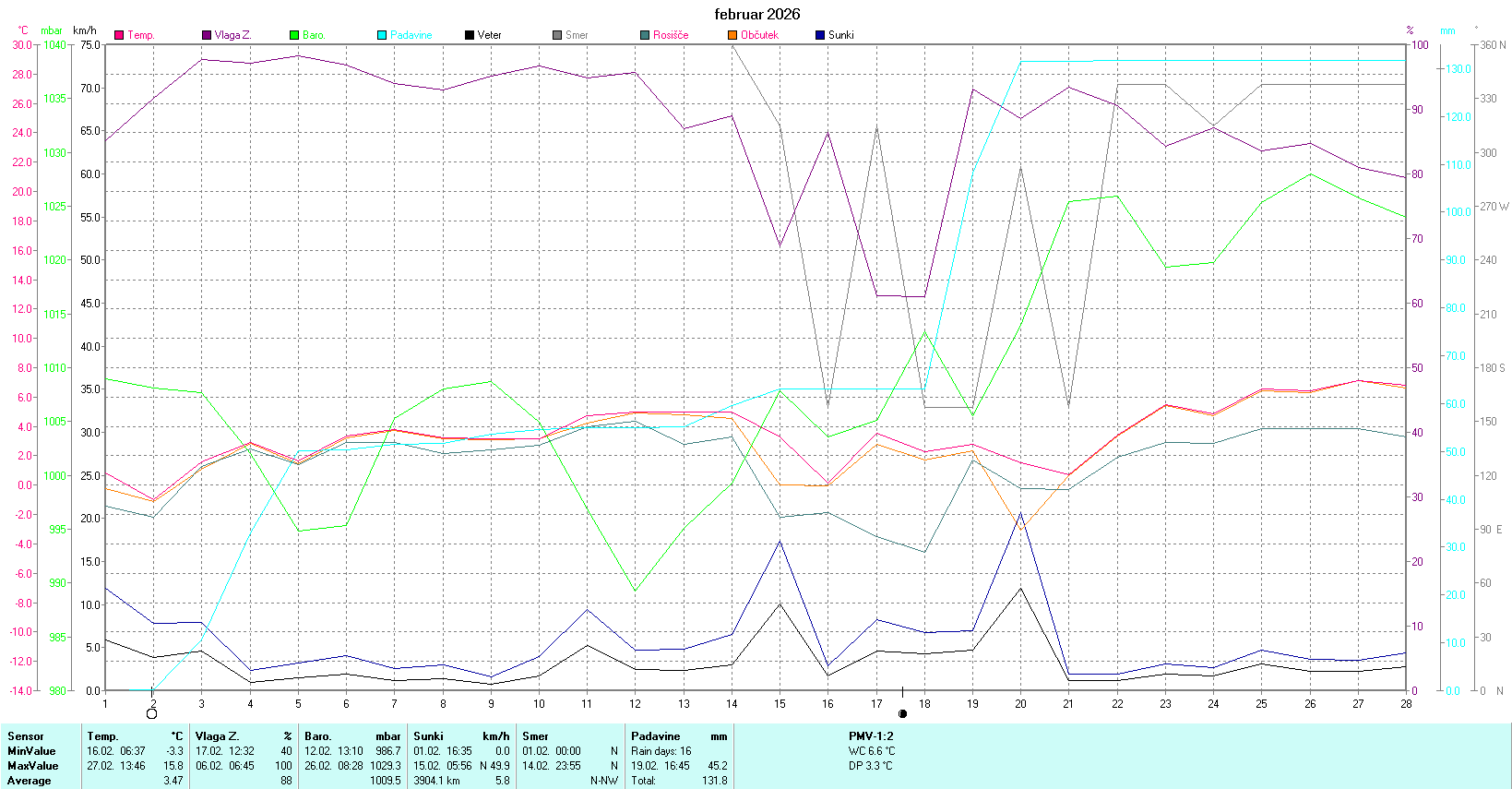The height and width of the screenshot is (789, 1512).
Task: Click the black Veter legend square
Action: (x=470, y=35)
